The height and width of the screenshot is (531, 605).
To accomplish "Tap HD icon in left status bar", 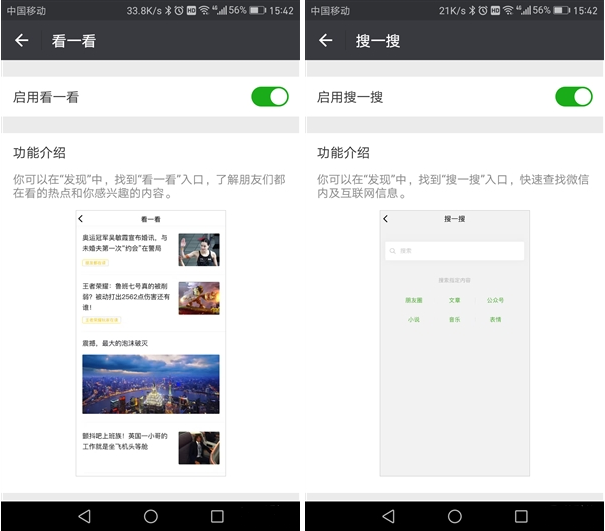I will pos(191,11).
